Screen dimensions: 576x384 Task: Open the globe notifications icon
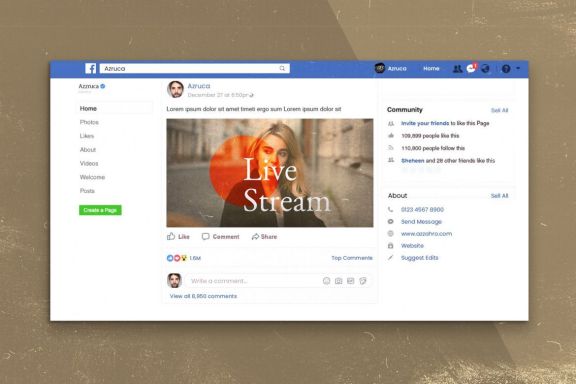(485, 69)
